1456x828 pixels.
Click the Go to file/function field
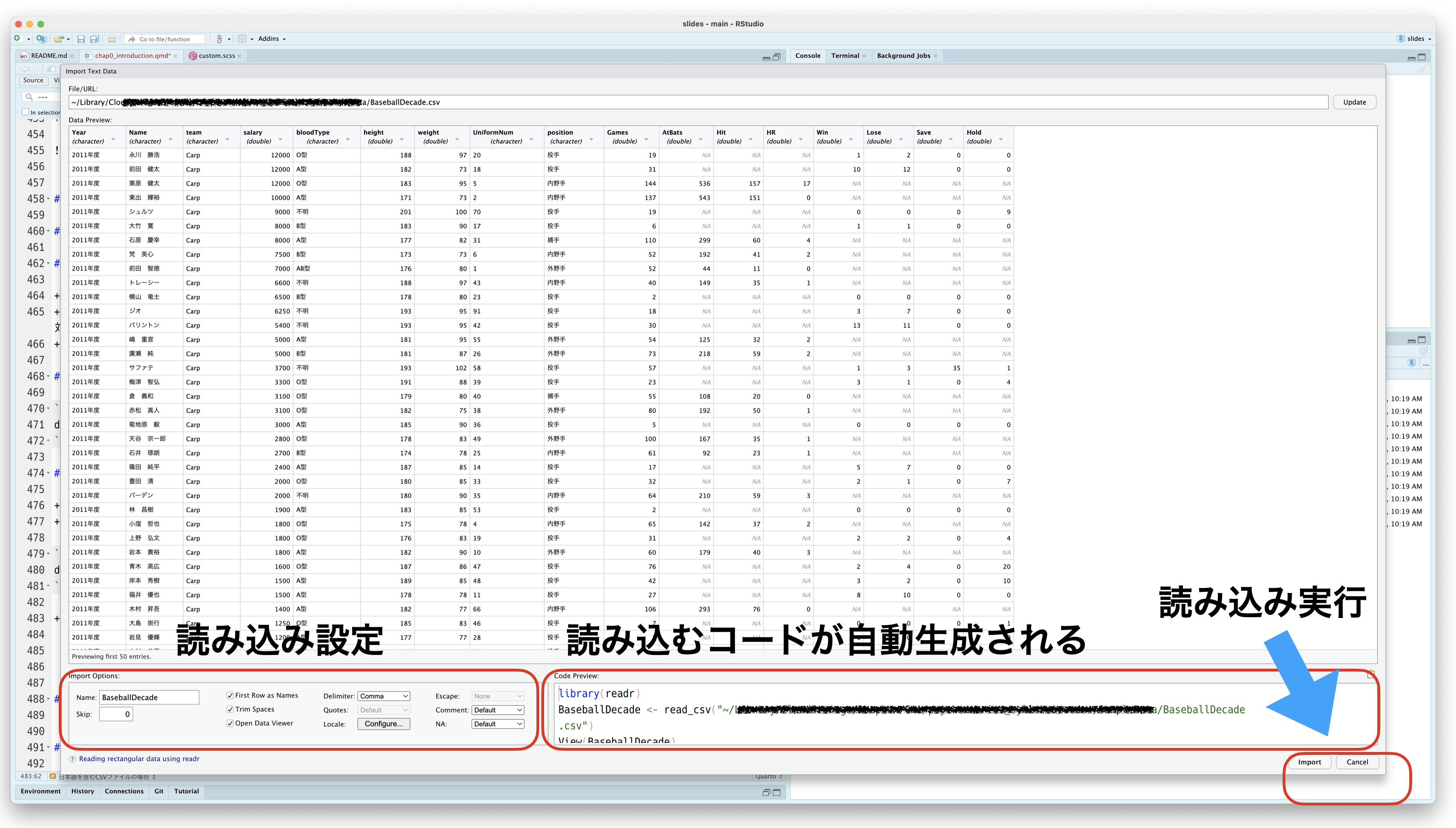165,39
